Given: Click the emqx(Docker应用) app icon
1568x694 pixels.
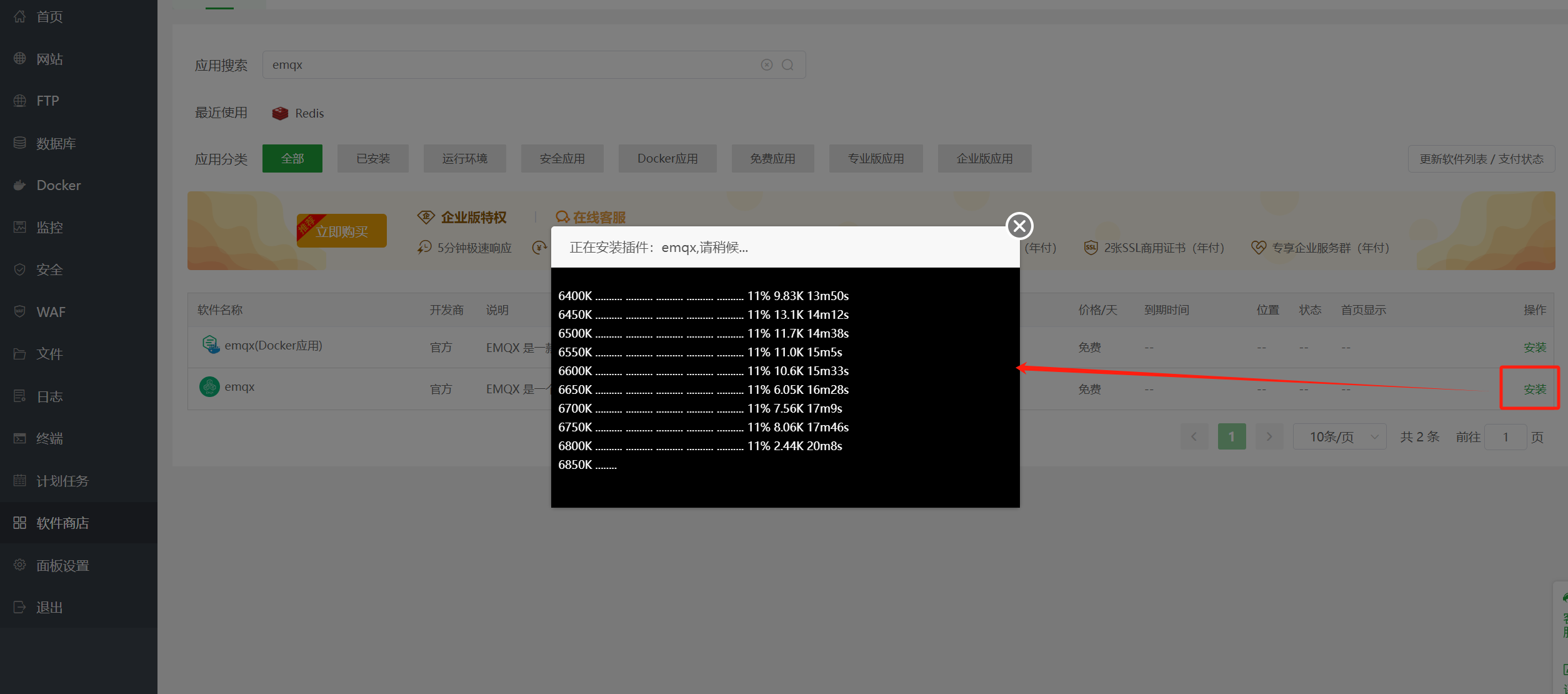Looking at the screenshot, I should click(211, 344).
